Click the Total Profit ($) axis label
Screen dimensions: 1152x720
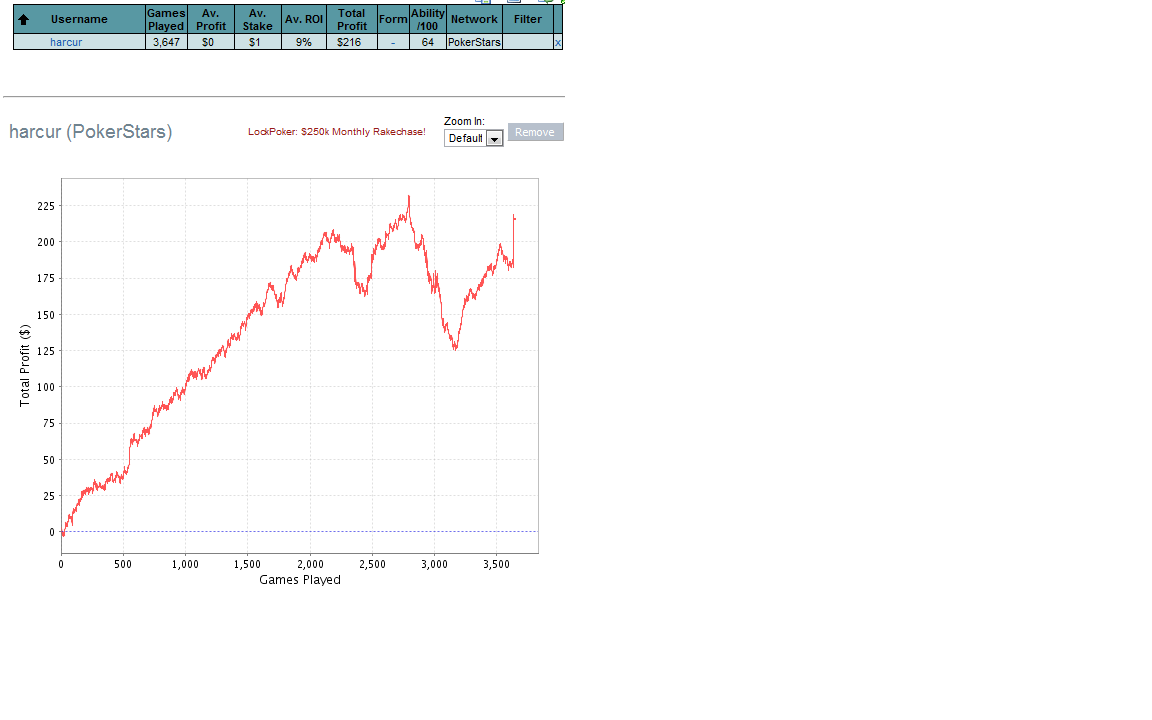coord(25,366)
